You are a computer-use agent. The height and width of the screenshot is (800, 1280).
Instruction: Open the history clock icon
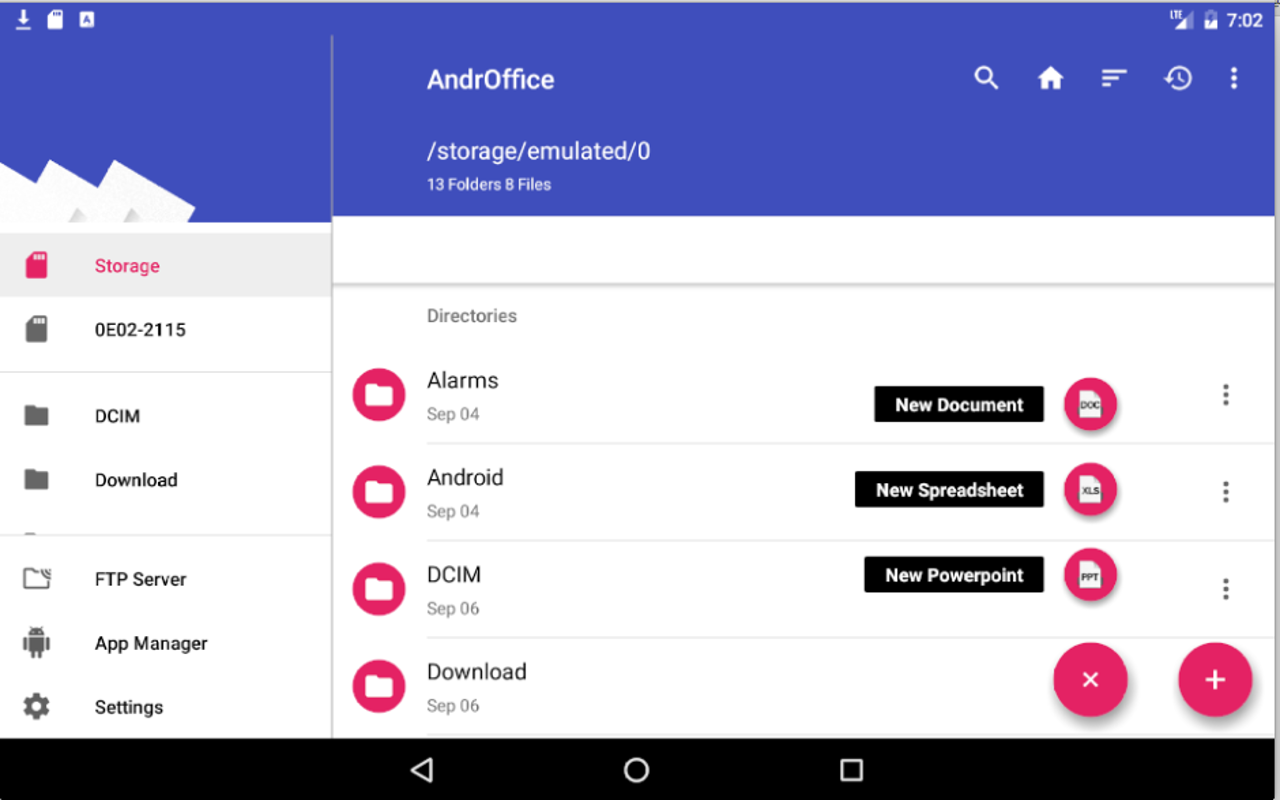click(1178, 78)
